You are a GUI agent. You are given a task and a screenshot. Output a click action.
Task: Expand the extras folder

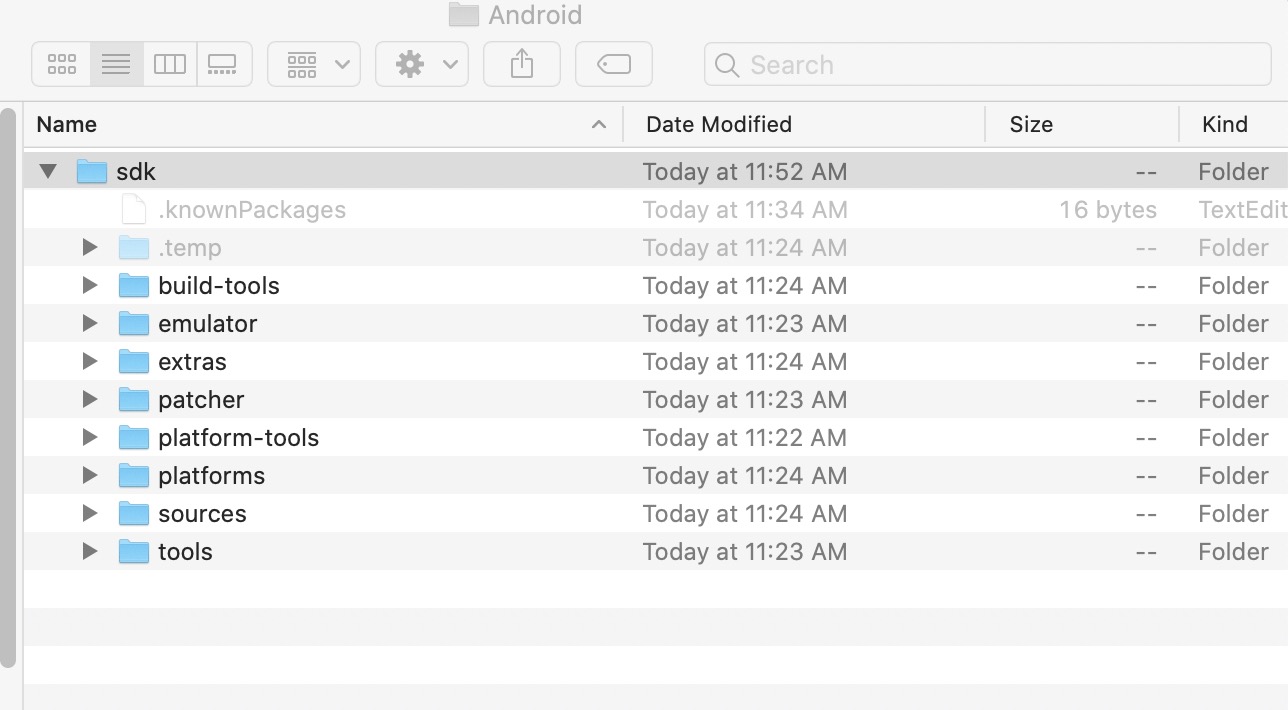click(90, 361)
